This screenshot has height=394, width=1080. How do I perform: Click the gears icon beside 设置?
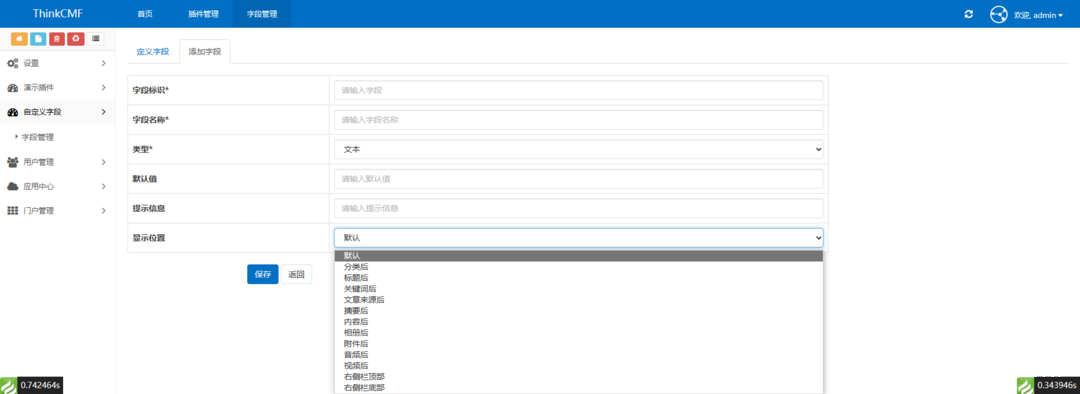click(12, 63)
